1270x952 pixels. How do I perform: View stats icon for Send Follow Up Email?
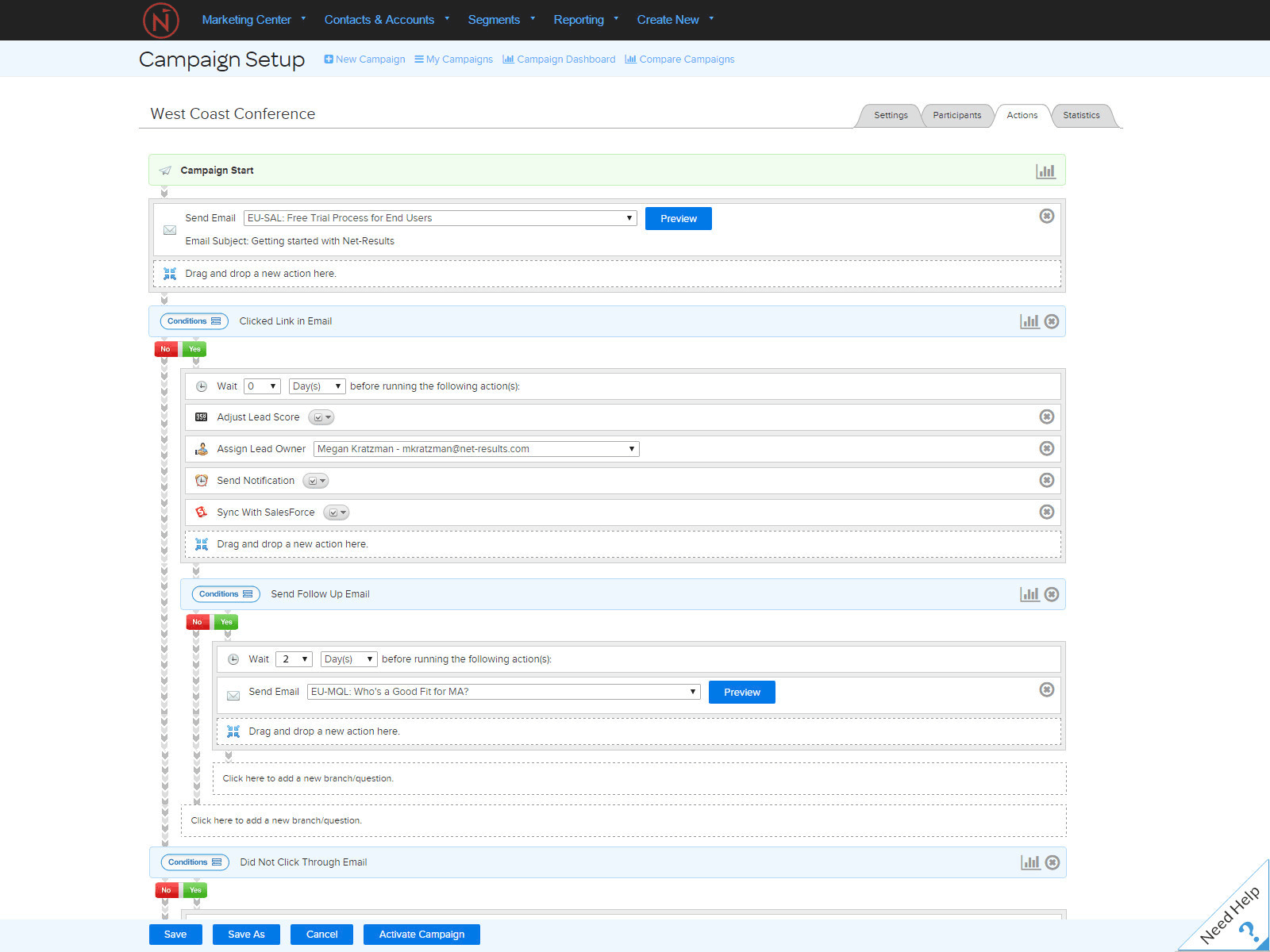(x=1029, y=594)
